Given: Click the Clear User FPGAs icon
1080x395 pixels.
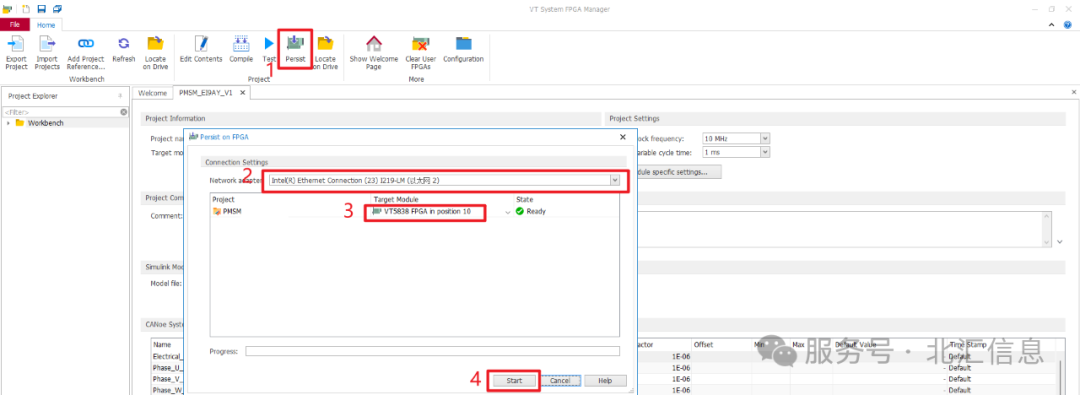Looking at the screenshot, I should pyautogui.click(x=421, y=53).
